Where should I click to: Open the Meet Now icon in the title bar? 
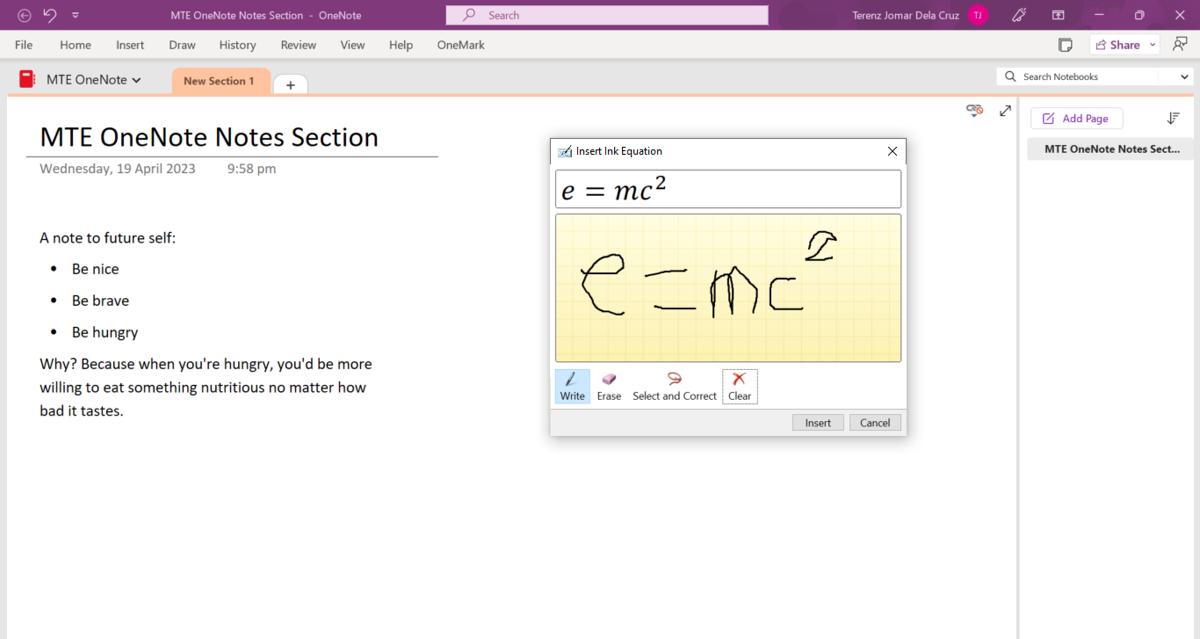(x=1058, y=15)
